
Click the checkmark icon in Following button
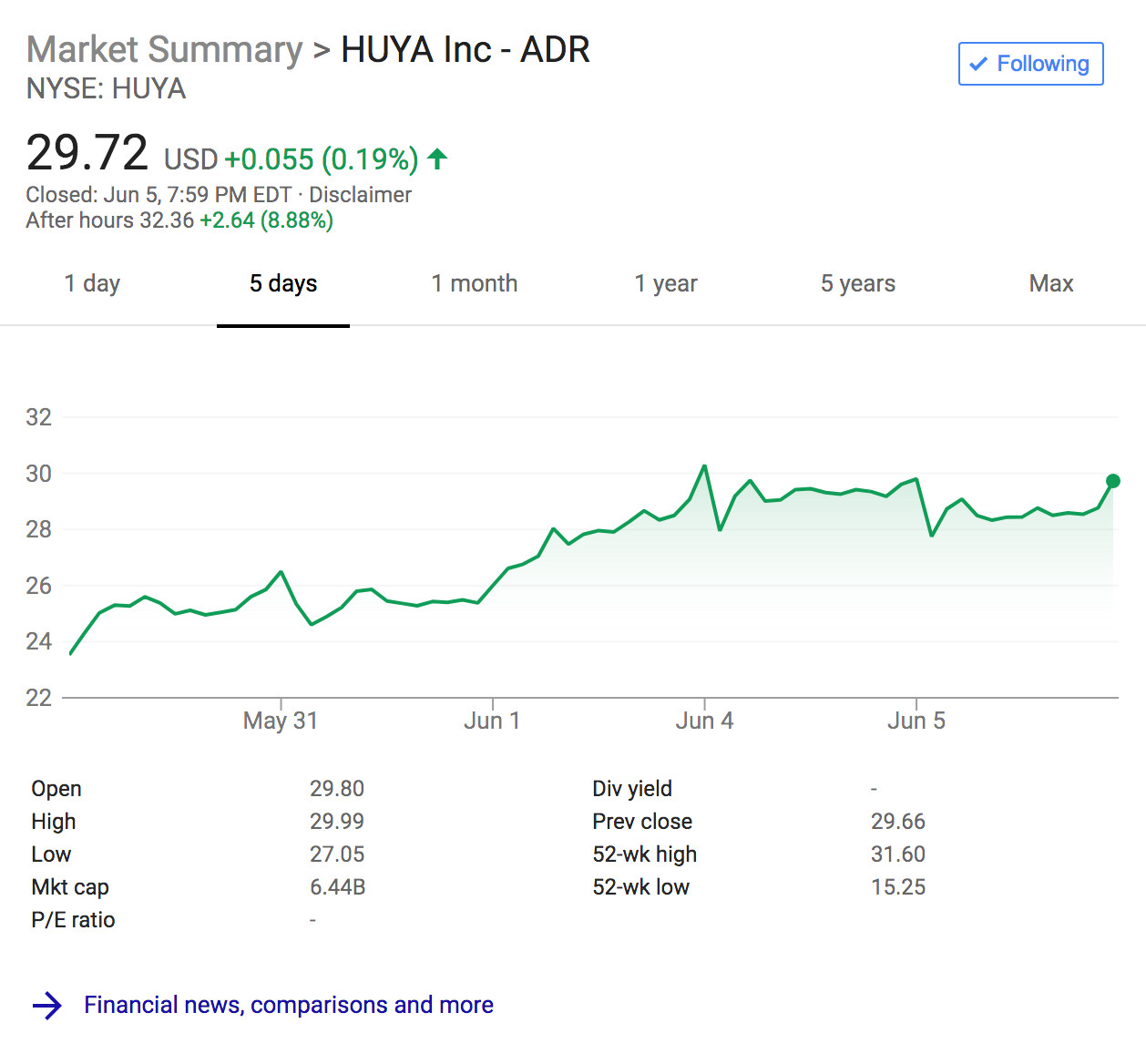978,64
